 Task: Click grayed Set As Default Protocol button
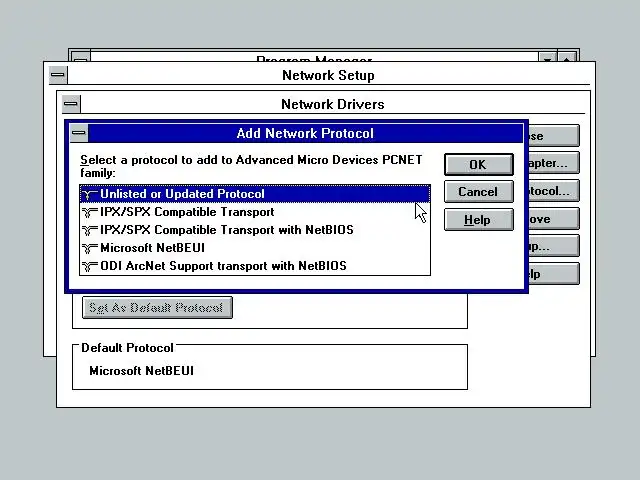pos(157,307)
